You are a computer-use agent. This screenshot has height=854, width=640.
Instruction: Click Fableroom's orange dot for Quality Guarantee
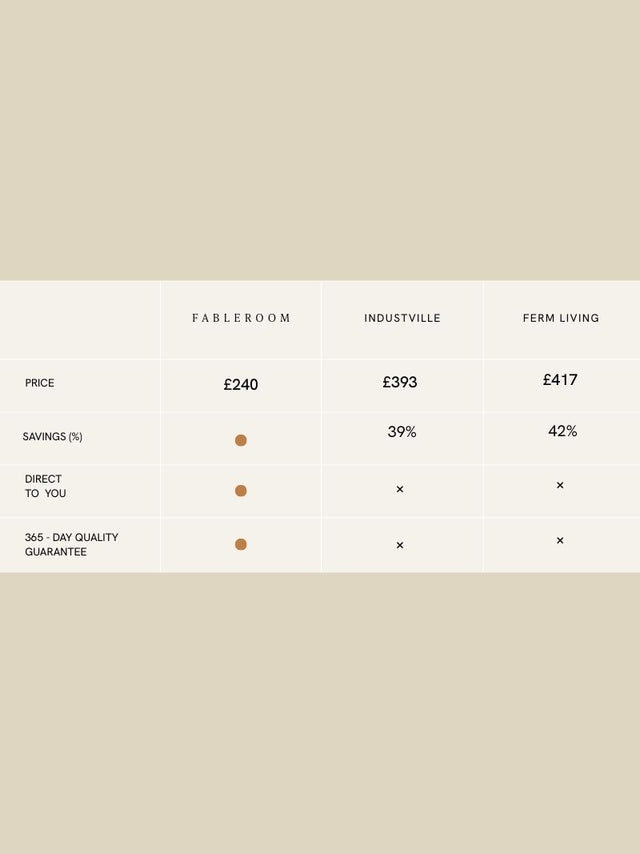tap(241, 544)
